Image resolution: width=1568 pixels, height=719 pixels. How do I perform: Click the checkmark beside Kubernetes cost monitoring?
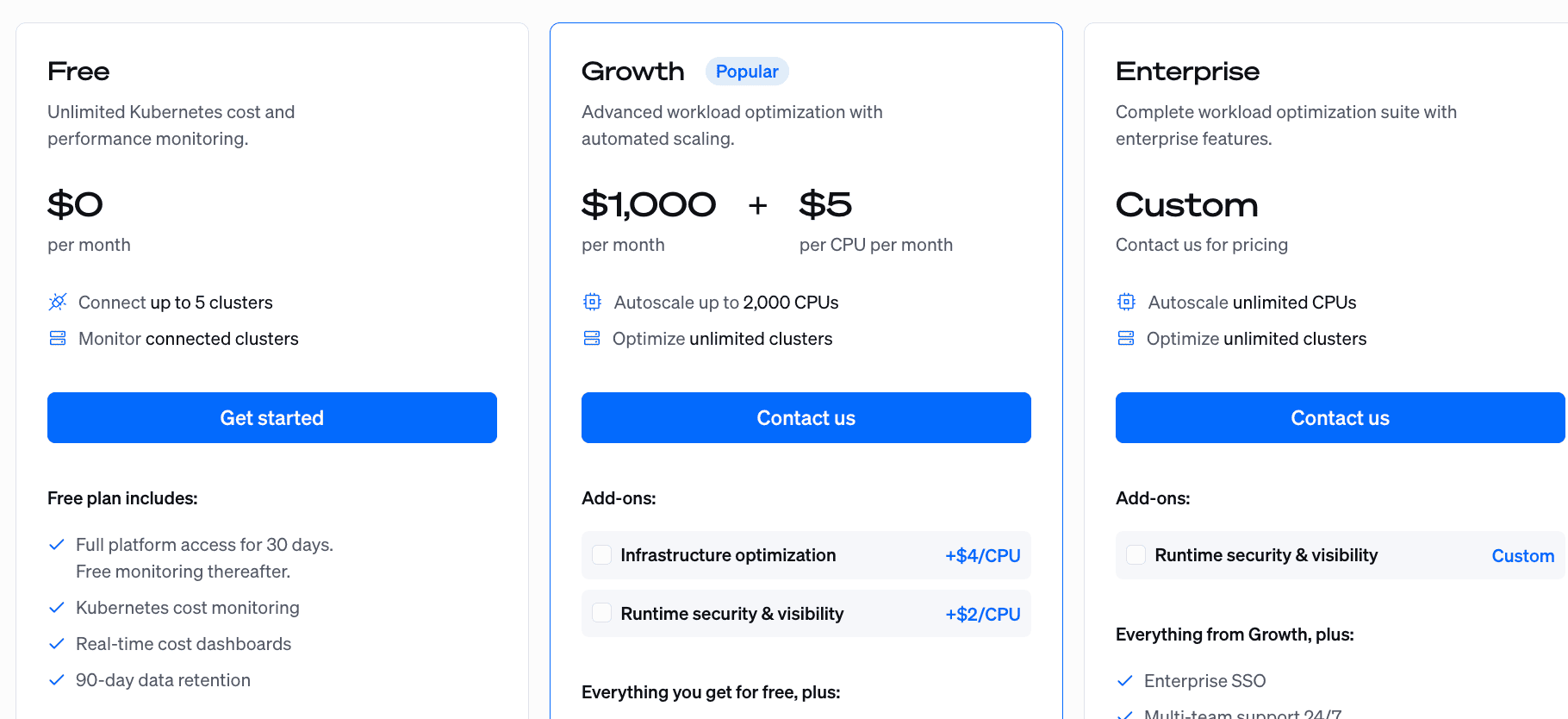coord(57,607)
